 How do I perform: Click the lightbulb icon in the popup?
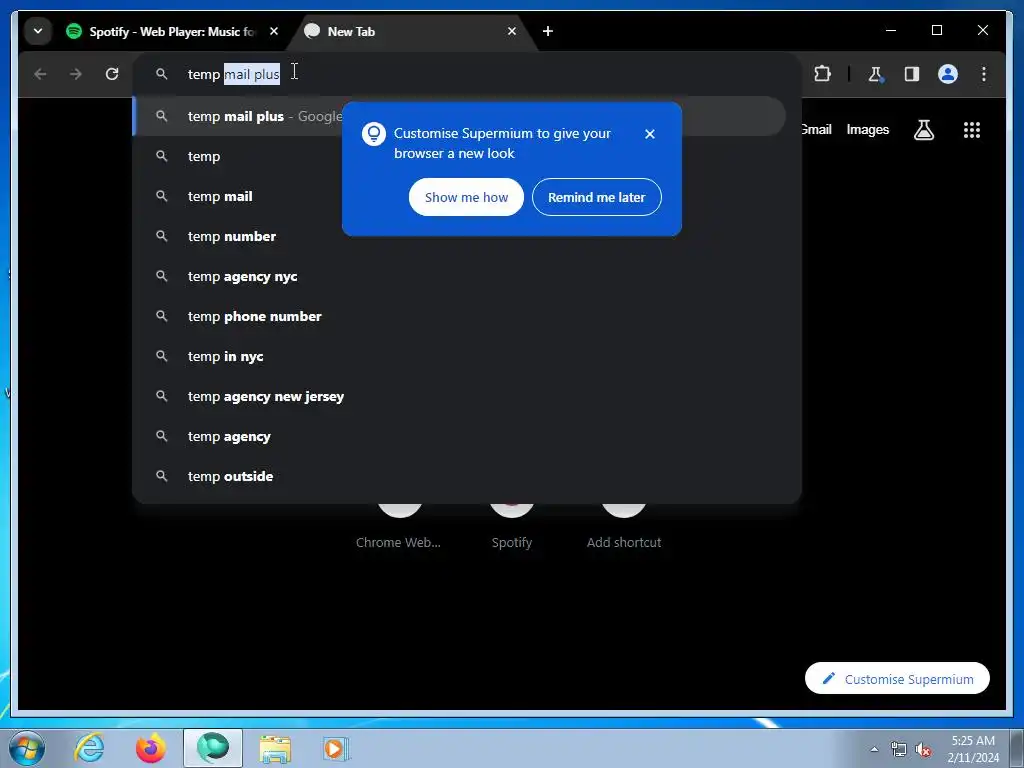point(374,134)
